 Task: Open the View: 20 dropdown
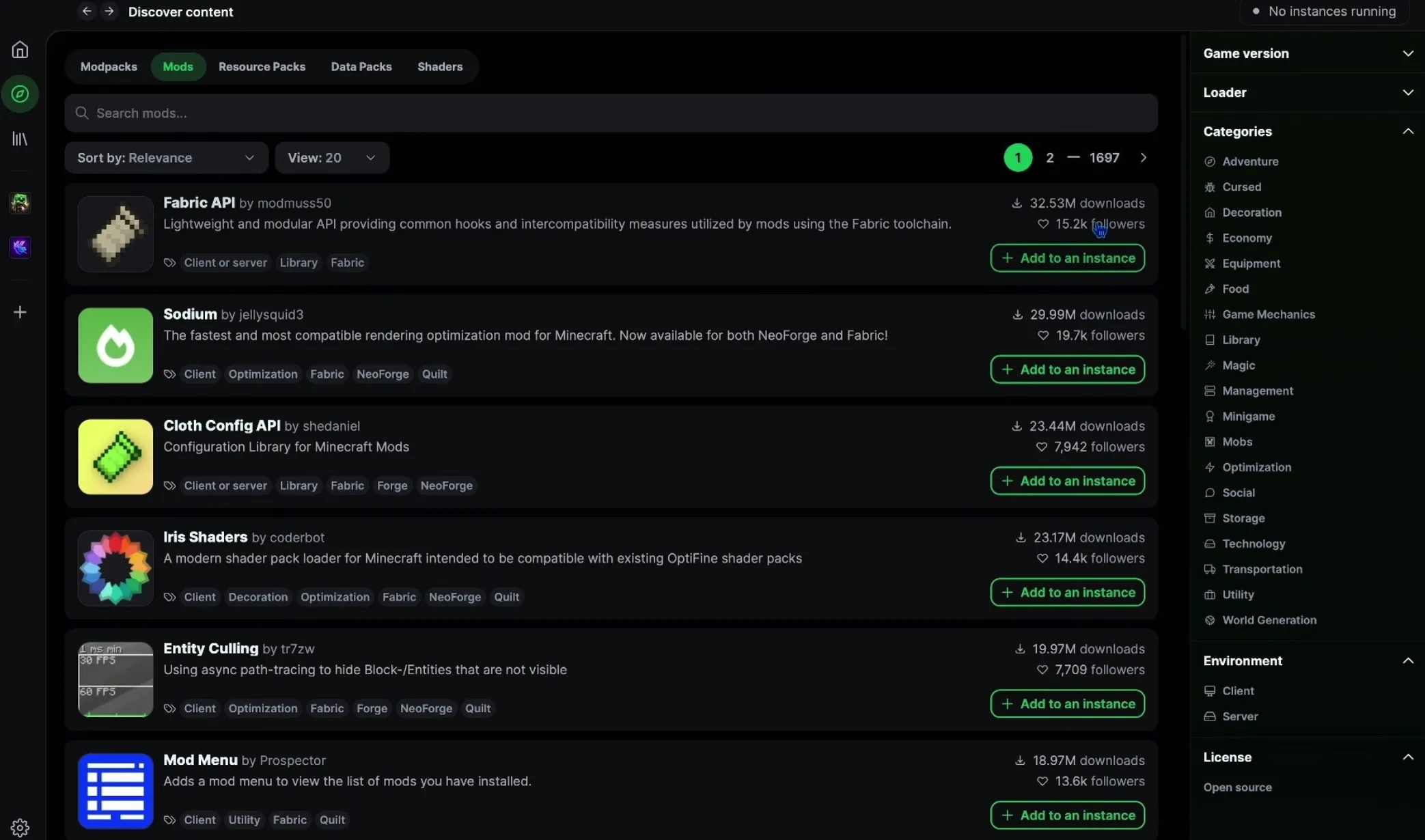click(332, 158)
